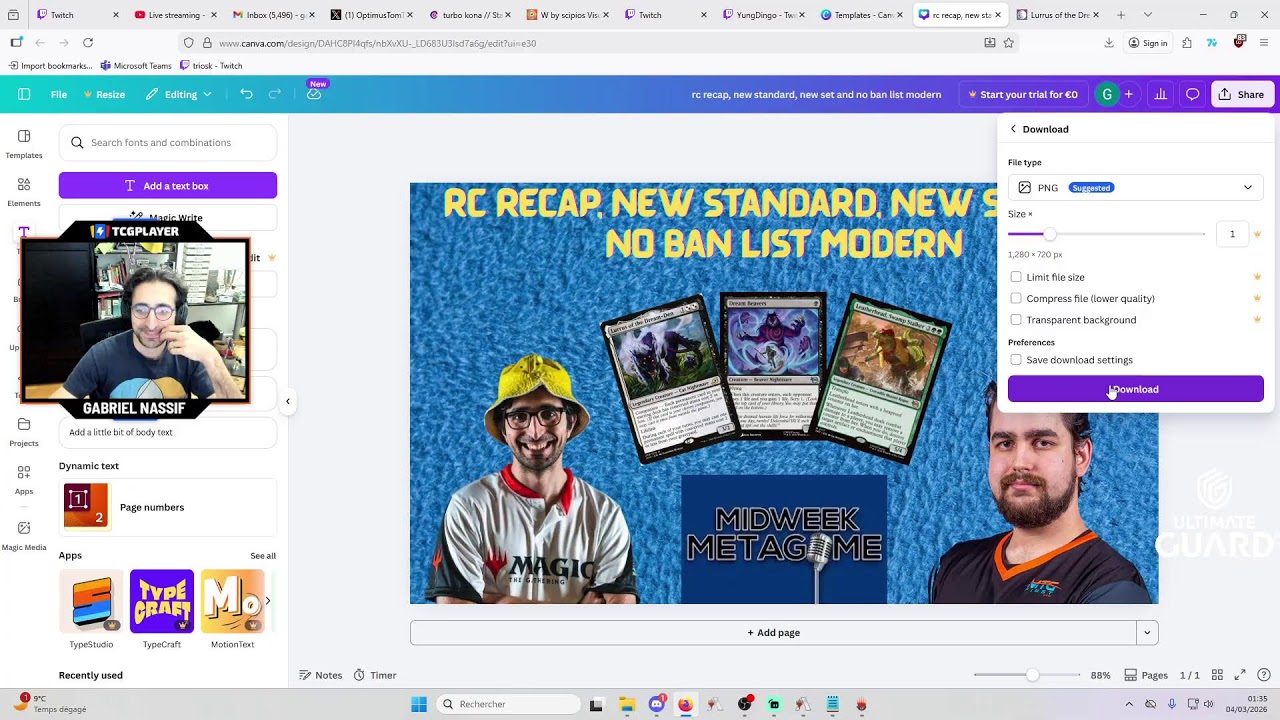Enable the Transparent background checkbox
This screenshot has height=720, width=1280.
click(1016, 319)
